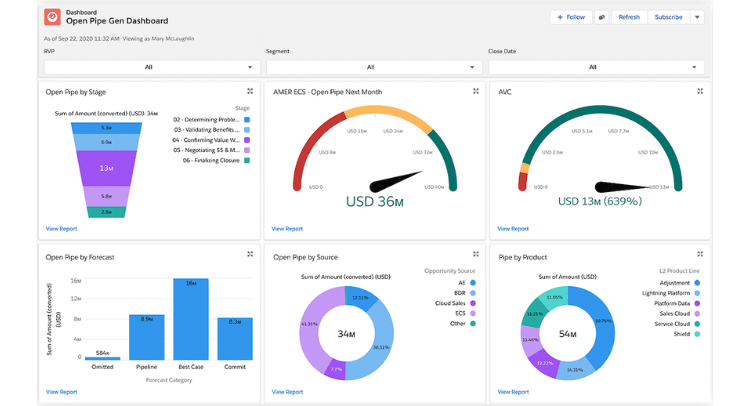Click the Service Cloud legend swatch
Screen dimensions: 750x406
(697, 324)
